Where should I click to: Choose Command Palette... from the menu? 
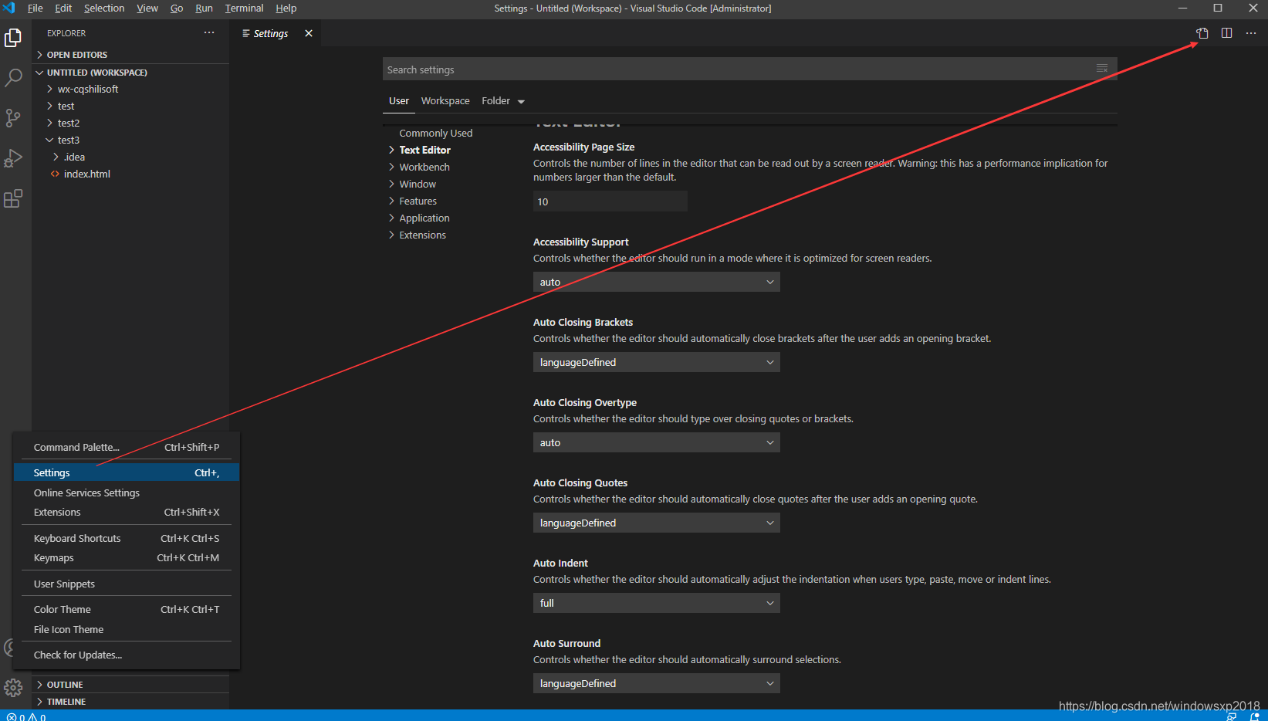pos(126,448)
